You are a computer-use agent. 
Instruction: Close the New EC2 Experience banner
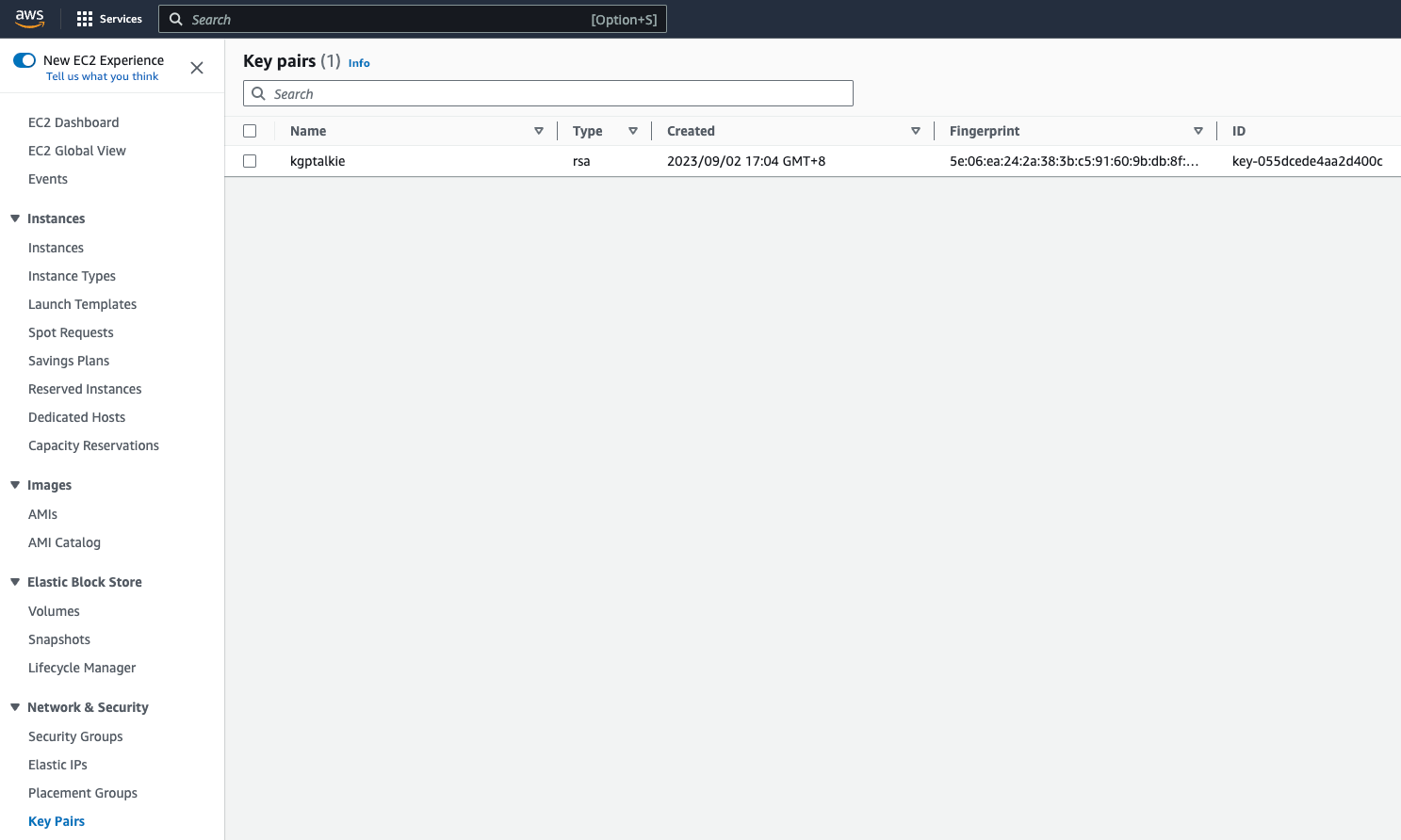pos(197,68)
